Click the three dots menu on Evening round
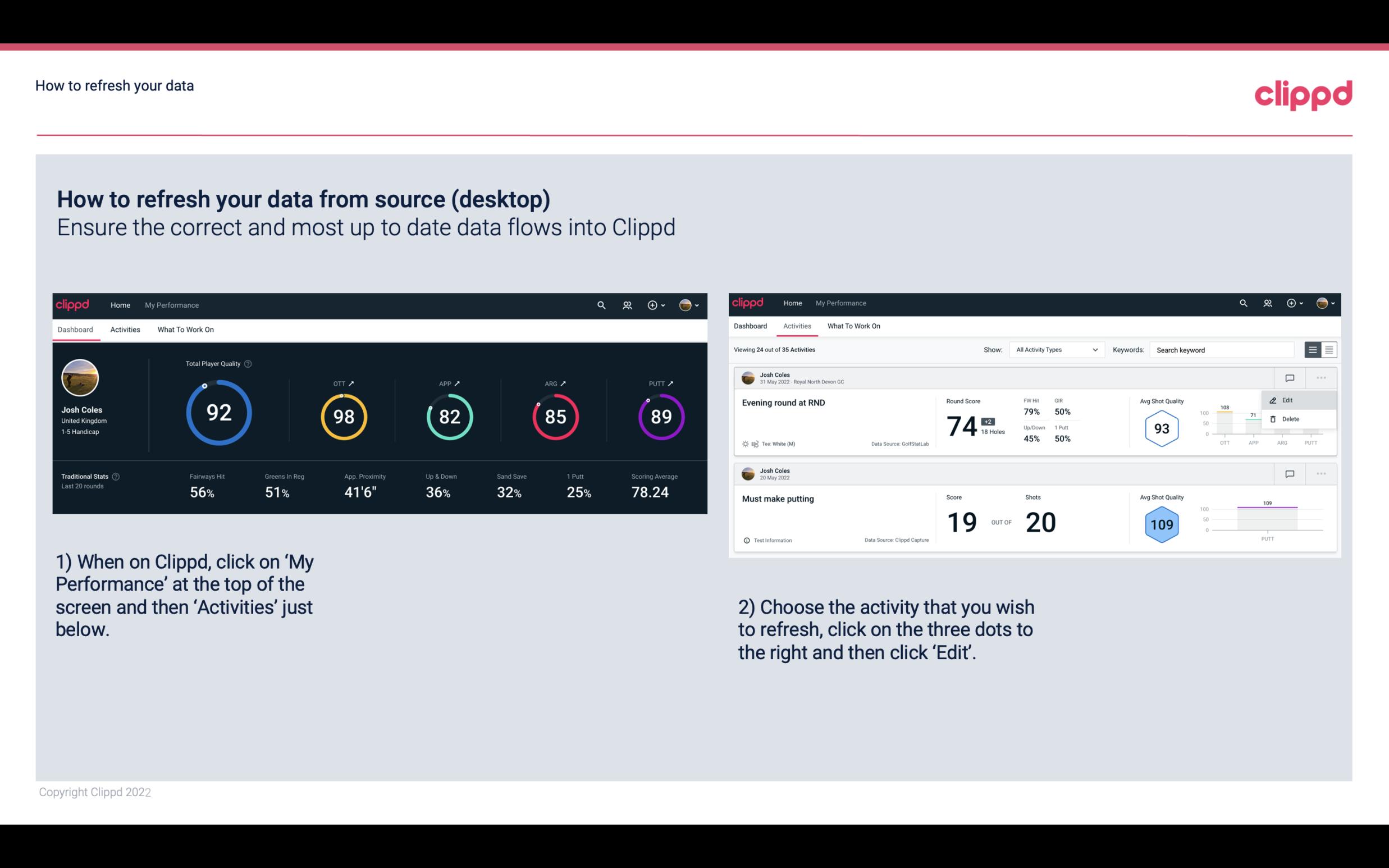Viewport: 1389px width, 868px height. 1321,377
